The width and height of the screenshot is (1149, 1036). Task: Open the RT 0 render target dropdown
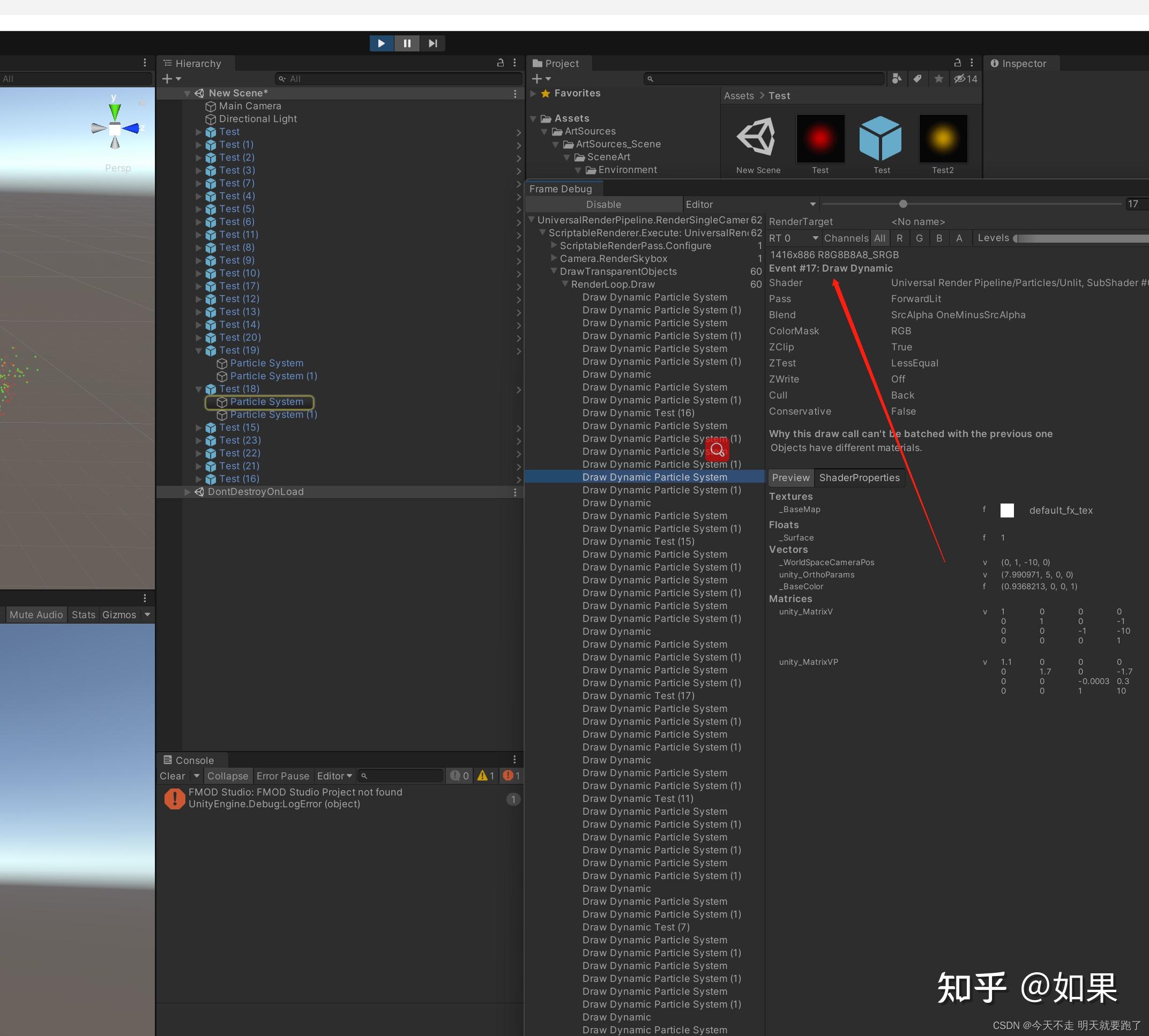click(793, 238)
